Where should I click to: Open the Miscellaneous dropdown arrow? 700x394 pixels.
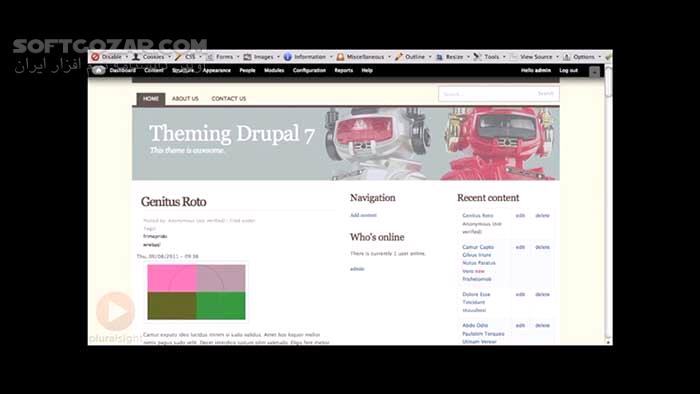pos(389,57)
